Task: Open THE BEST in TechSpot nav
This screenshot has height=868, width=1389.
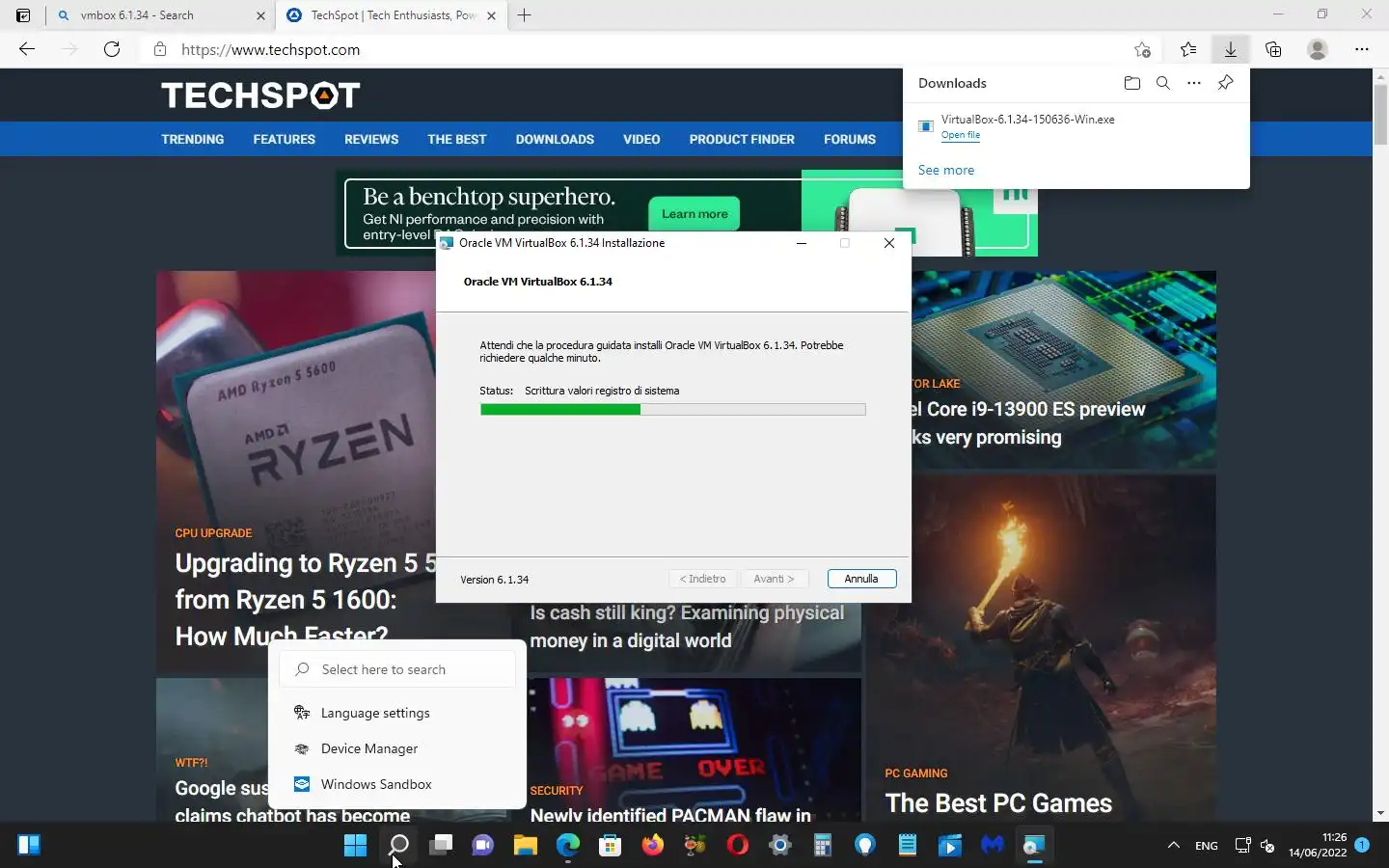Action: click(457, 139)
